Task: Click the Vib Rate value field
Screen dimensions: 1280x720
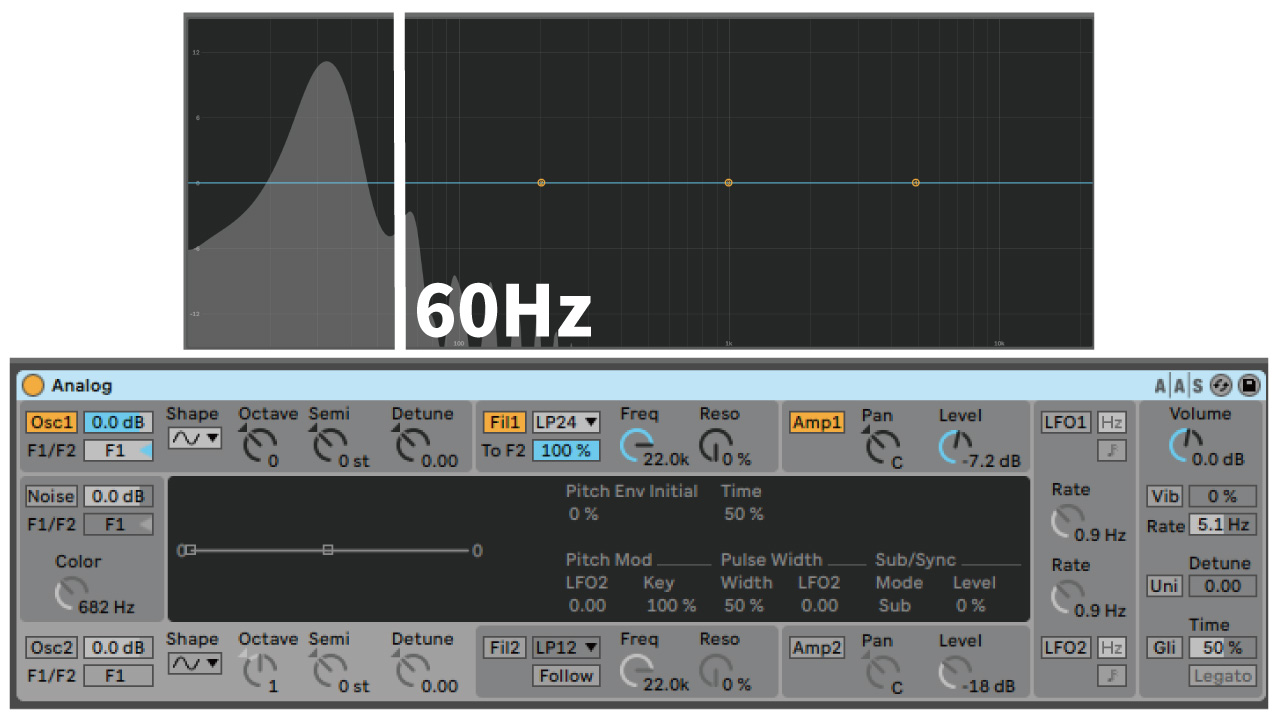Action: (x=1222, y=524)
